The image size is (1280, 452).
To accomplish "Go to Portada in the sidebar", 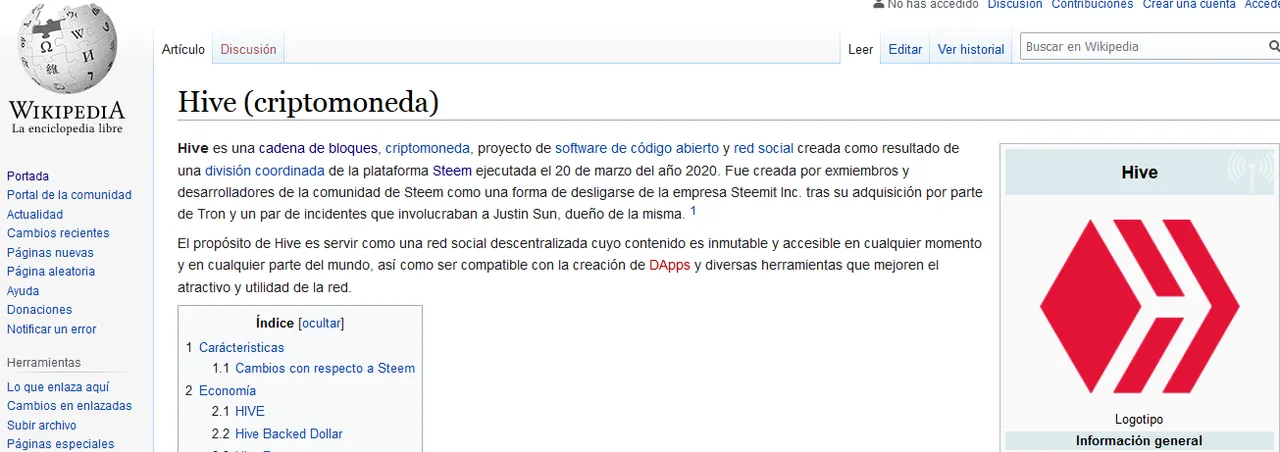I will pos(28,176).
